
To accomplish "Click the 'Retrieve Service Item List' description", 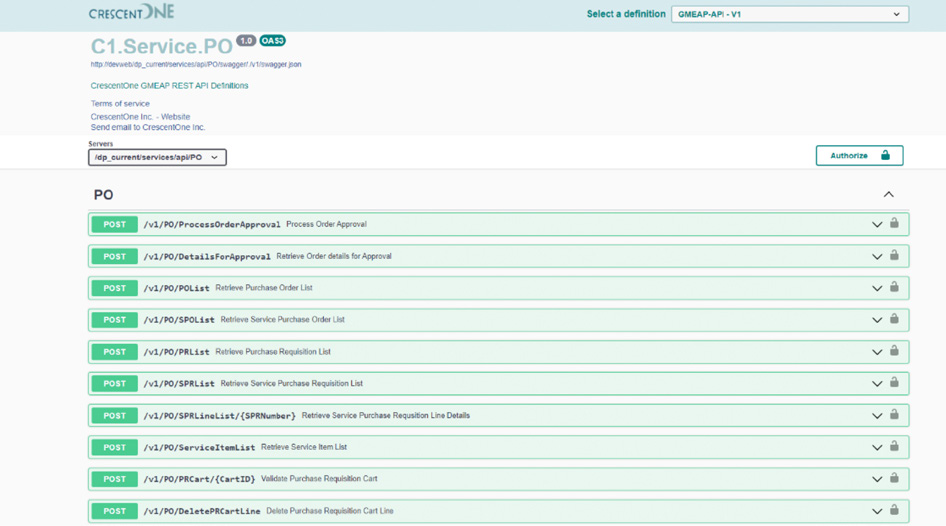I will click(x=304, y=447).
